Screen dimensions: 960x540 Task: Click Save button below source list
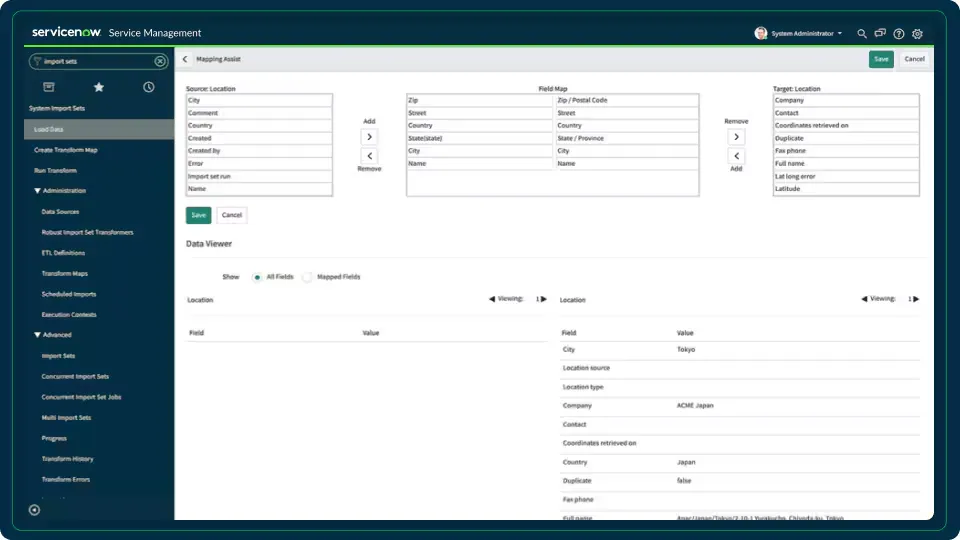click(x=198, y=215)
